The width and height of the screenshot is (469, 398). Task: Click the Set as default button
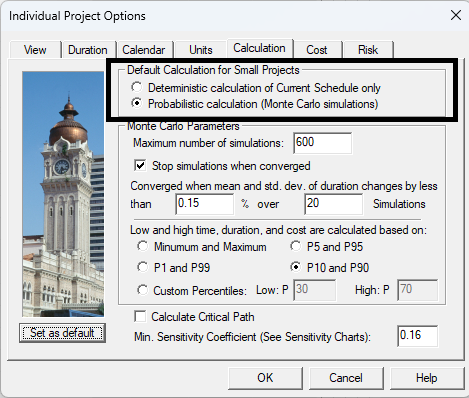point(62,333)
